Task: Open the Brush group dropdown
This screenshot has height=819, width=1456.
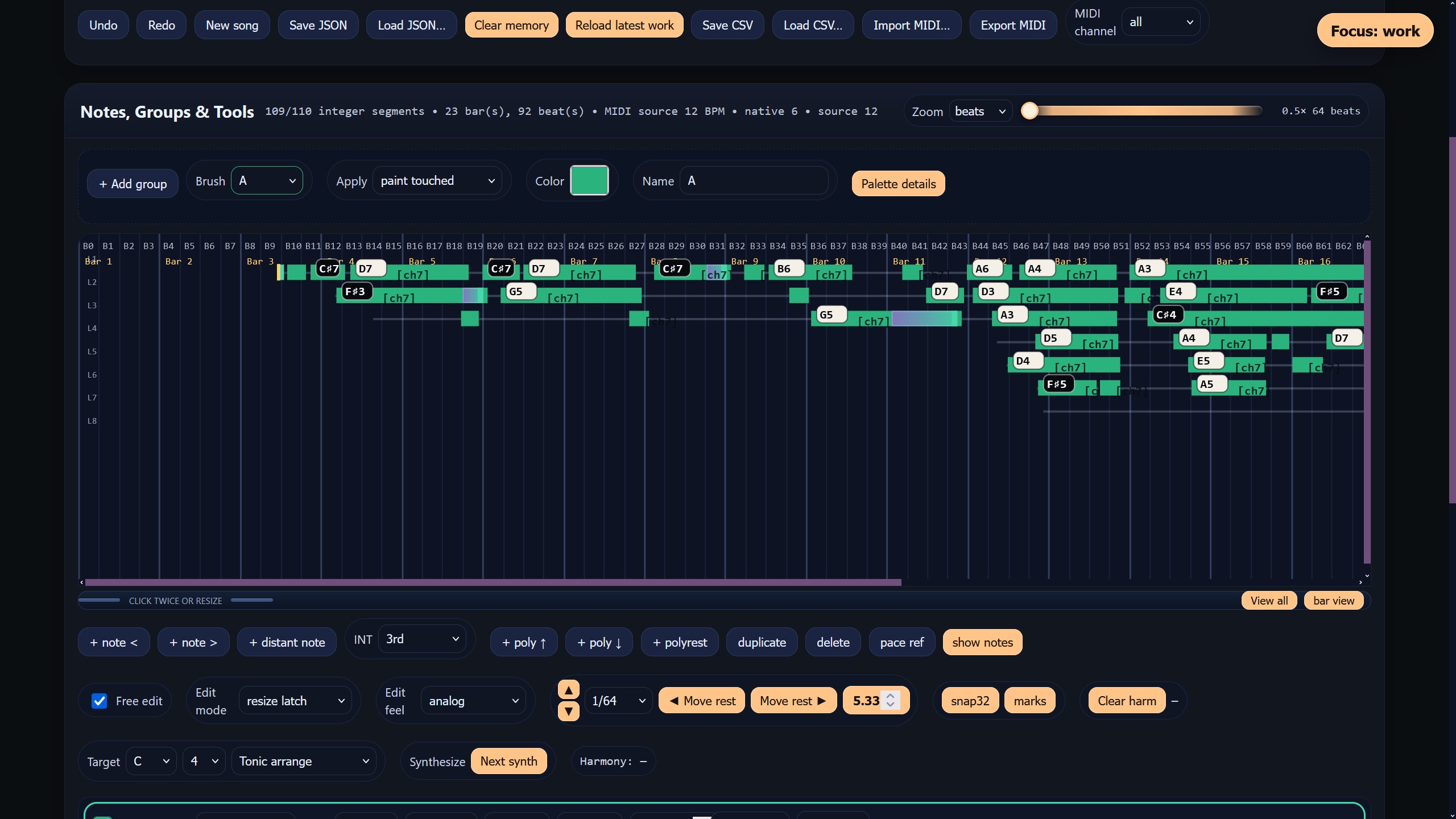Action: 267,181
